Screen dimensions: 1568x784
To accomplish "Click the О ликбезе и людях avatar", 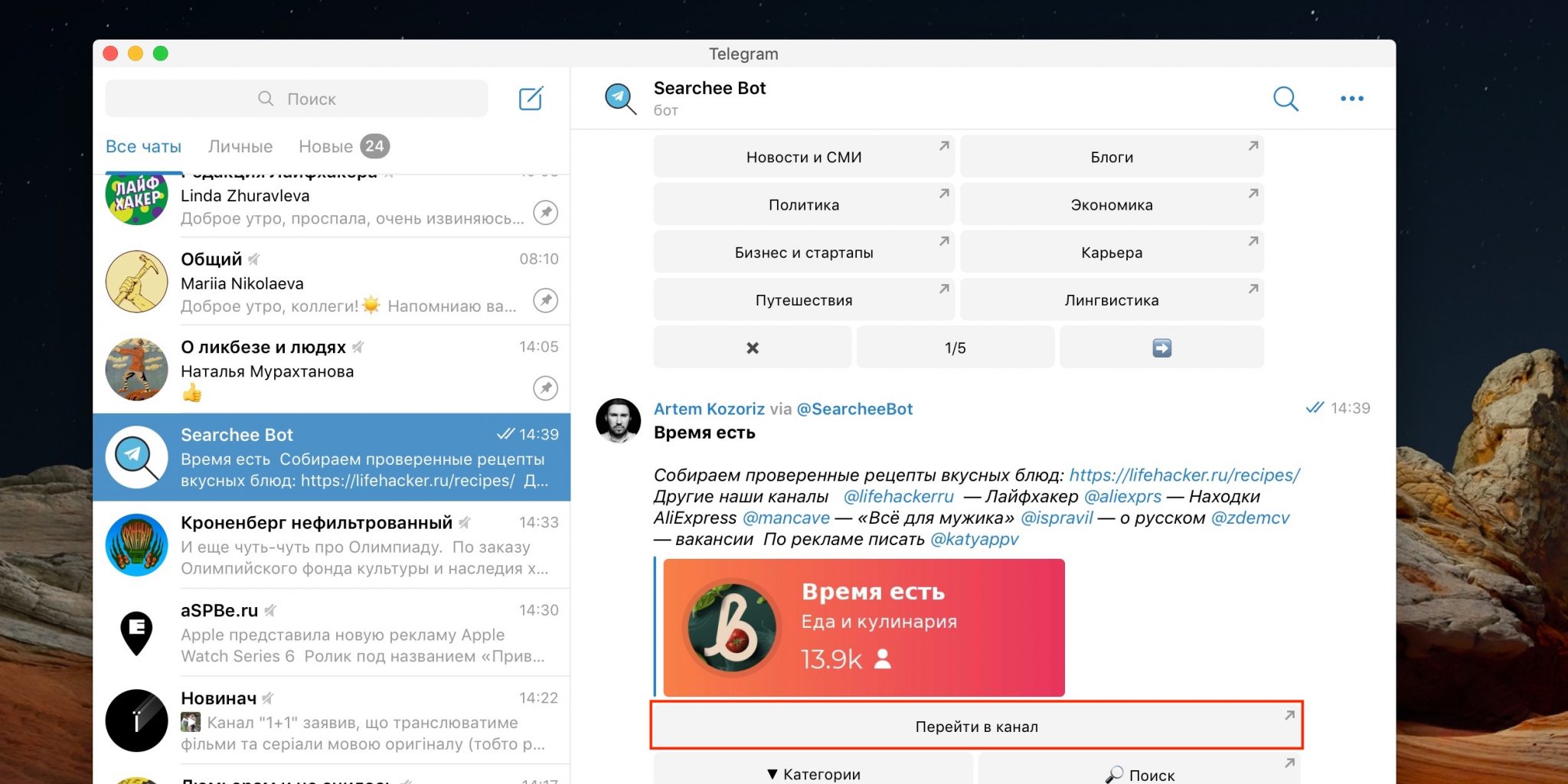I will coord(136,370).
